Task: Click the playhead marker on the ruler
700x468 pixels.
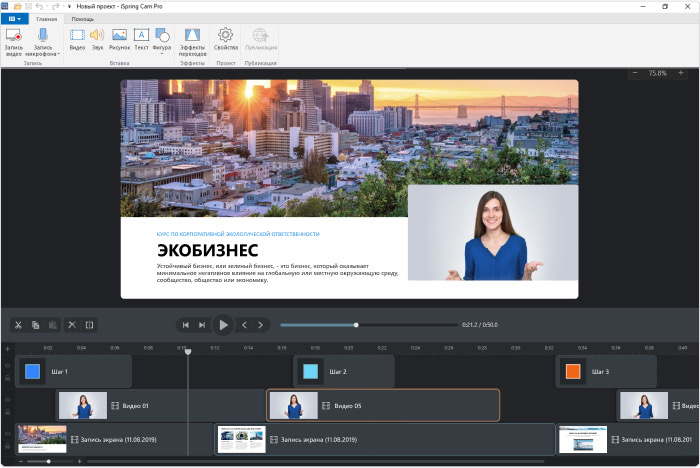Action: 188,351
